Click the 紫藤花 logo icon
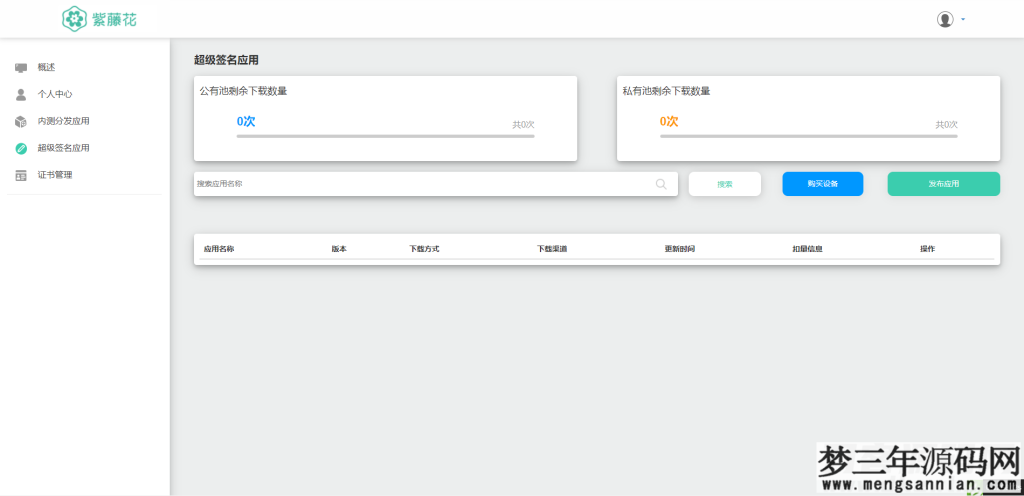This screenshot has height=496, width=1024. pos(74,19)
